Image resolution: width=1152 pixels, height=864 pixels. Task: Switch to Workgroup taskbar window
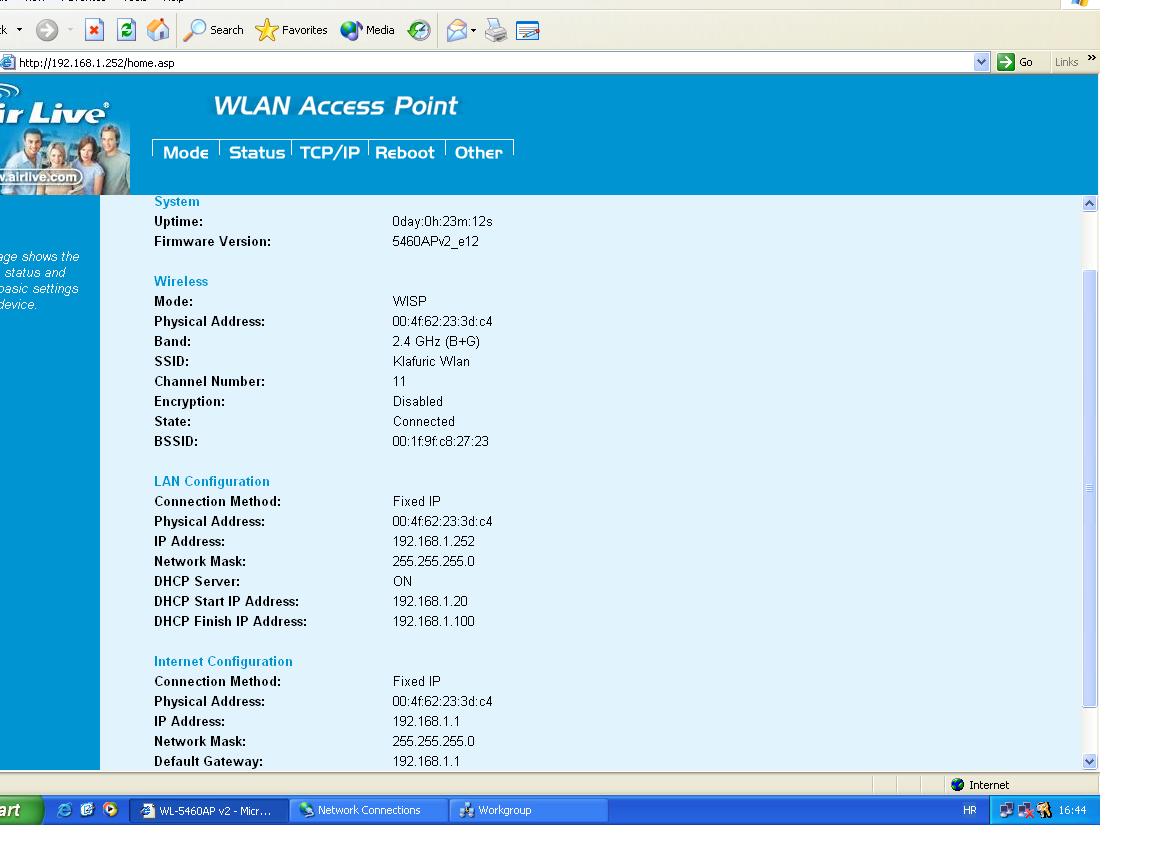coord(528,810)
